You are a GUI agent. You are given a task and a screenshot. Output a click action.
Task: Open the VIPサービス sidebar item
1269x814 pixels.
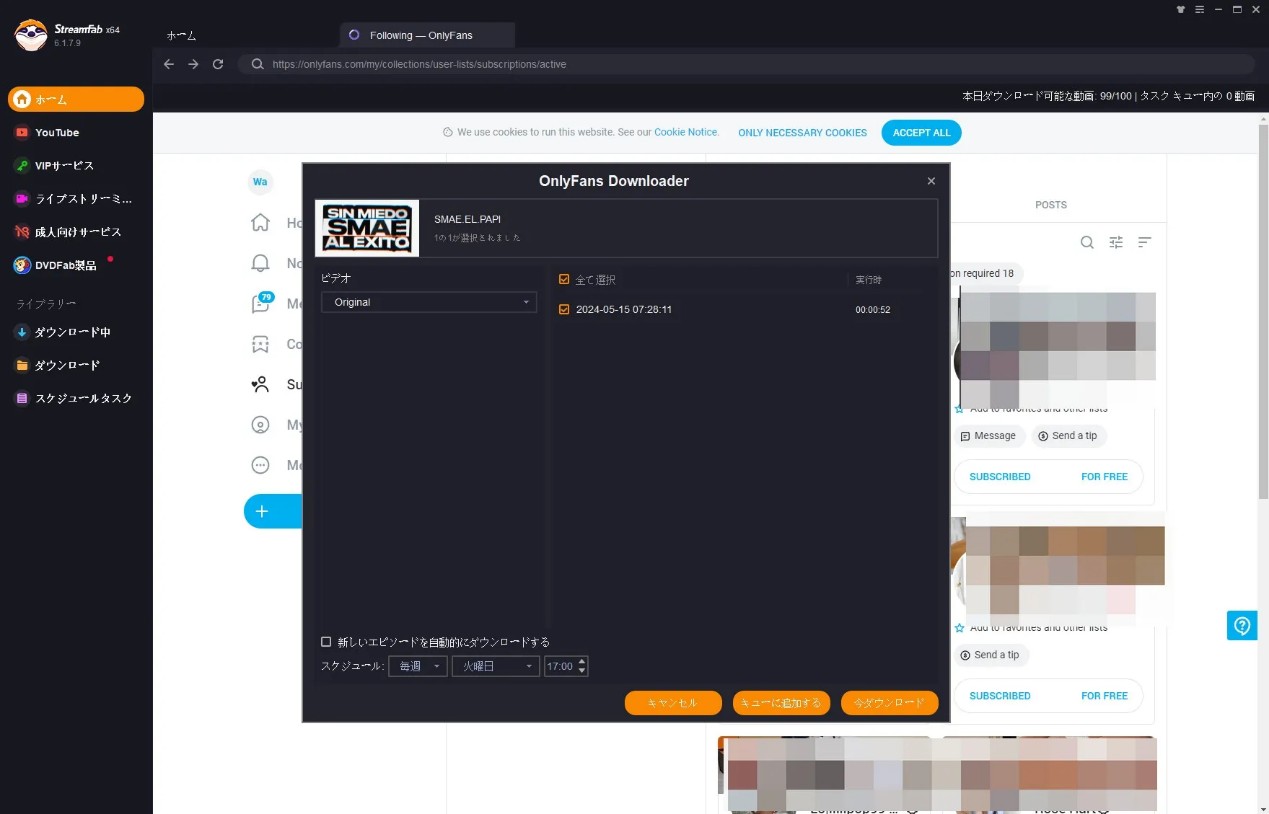63,165
